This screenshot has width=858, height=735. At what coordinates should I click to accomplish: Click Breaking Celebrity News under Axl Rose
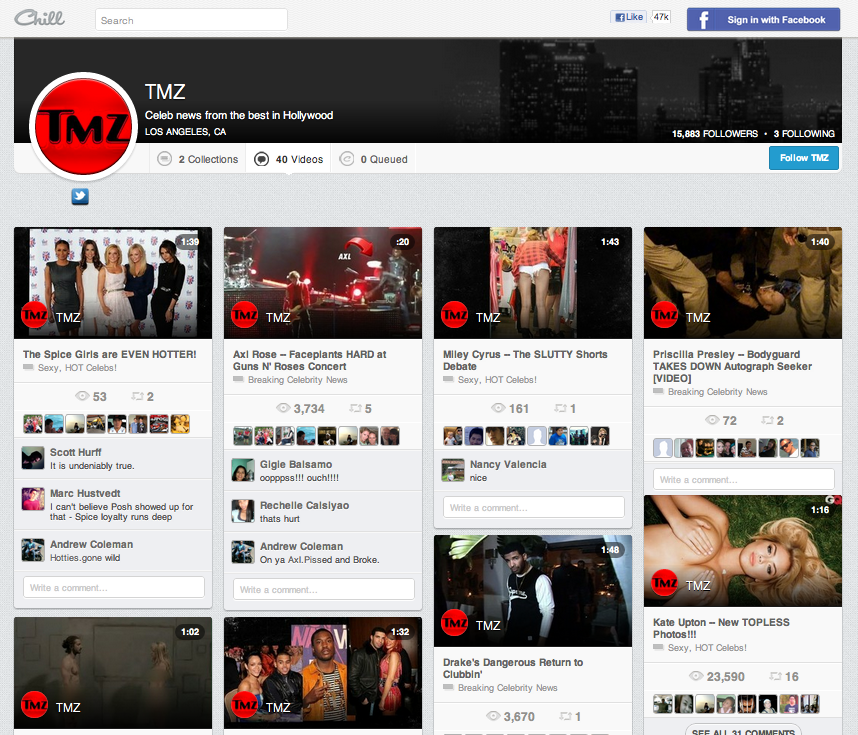pos(298,380)
